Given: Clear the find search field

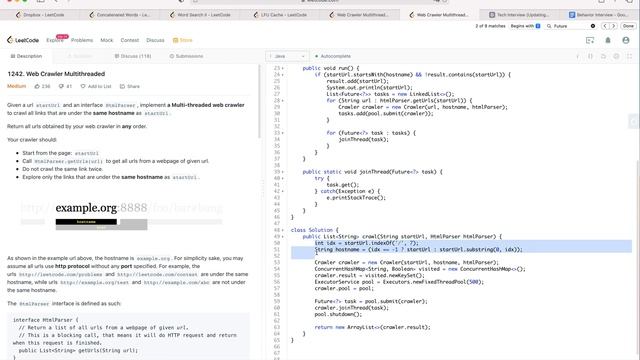Looking at the screenshot, I should 593,26.
